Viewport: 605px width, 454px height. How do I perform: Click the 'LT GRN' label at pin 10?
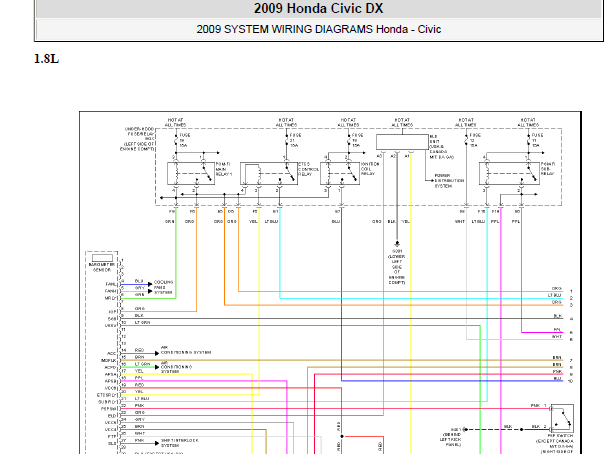tap(142, 322)
